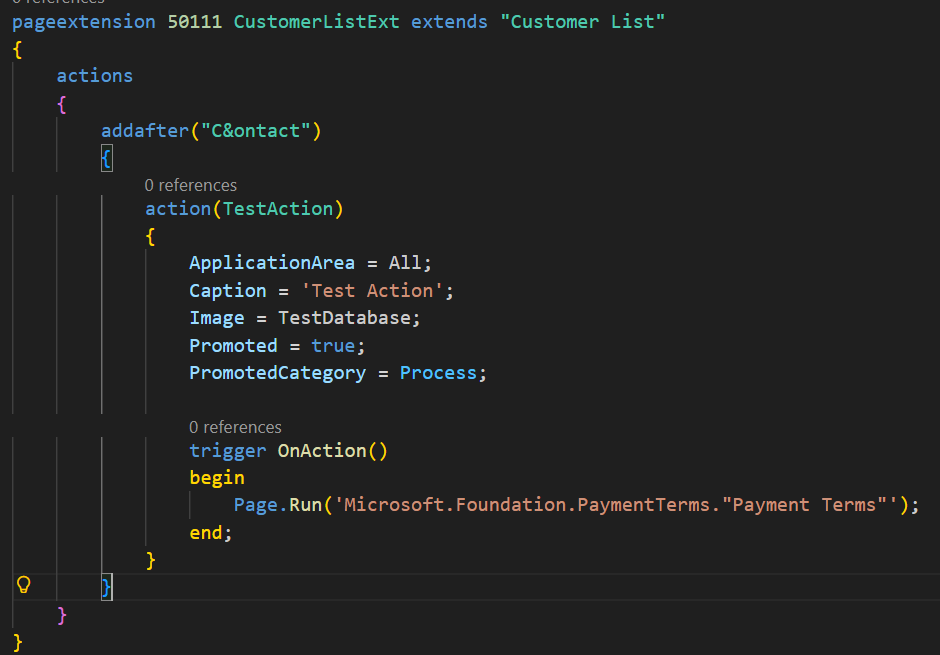Click the lightbulb code action icon
Image resolution: width=940 pixels, height=655 pixels.
click(x=24, y=585)
